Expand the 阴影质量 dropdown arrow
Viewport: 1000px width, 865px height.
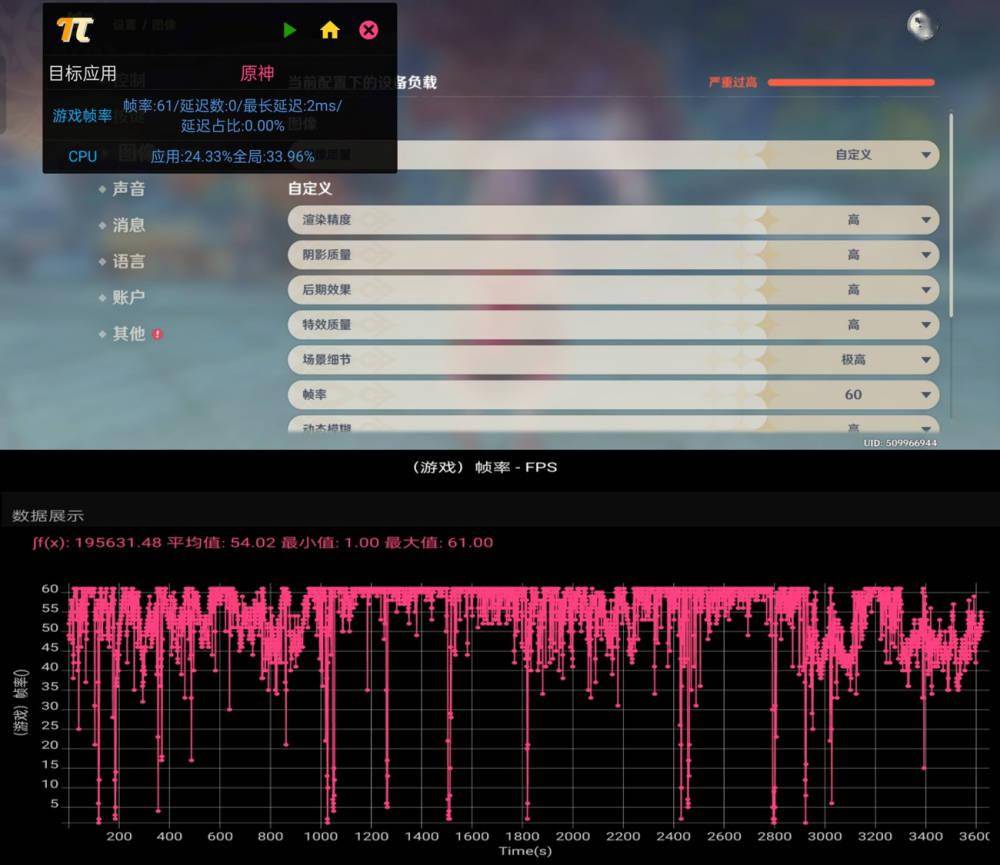click(x=926, y=255)
